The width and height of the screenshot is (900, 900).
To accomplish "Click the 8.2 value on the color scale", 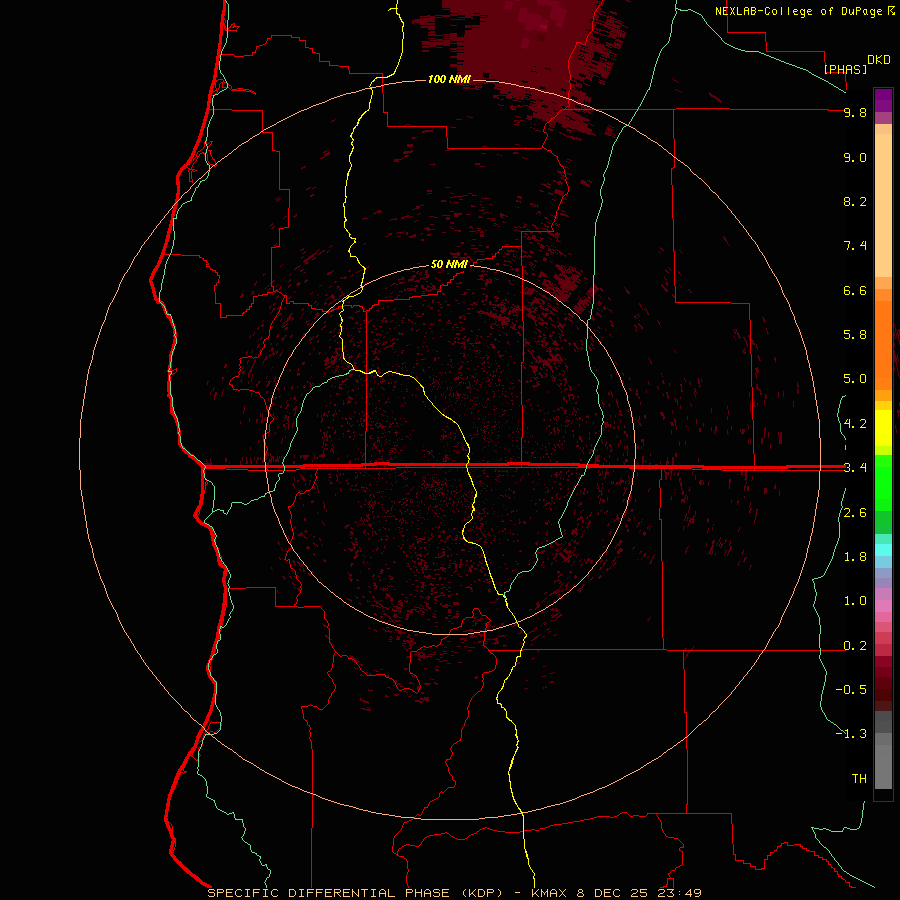I will tap(855, 201).
